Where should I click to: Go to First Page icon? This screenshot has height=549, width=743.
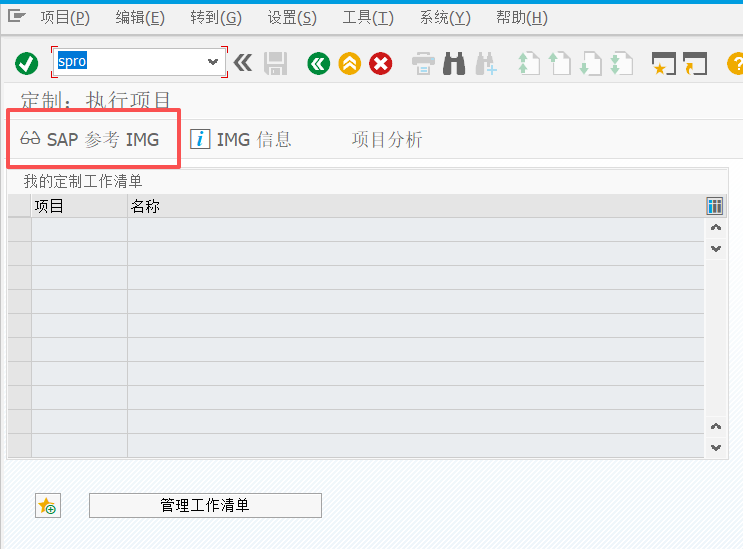[528, 63]
